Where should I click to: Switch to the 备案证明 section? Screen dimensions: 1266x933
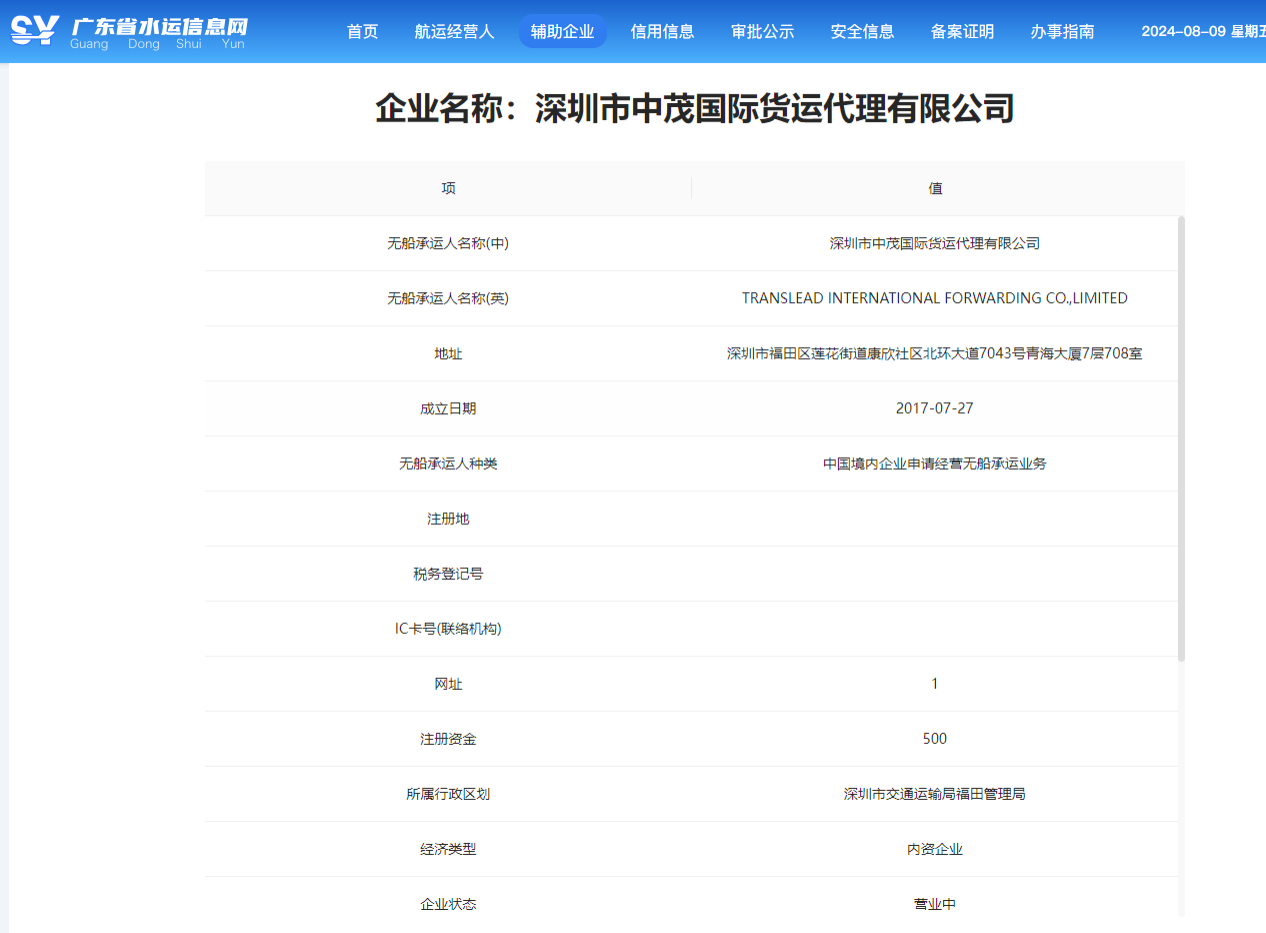(x=962, y=32)
